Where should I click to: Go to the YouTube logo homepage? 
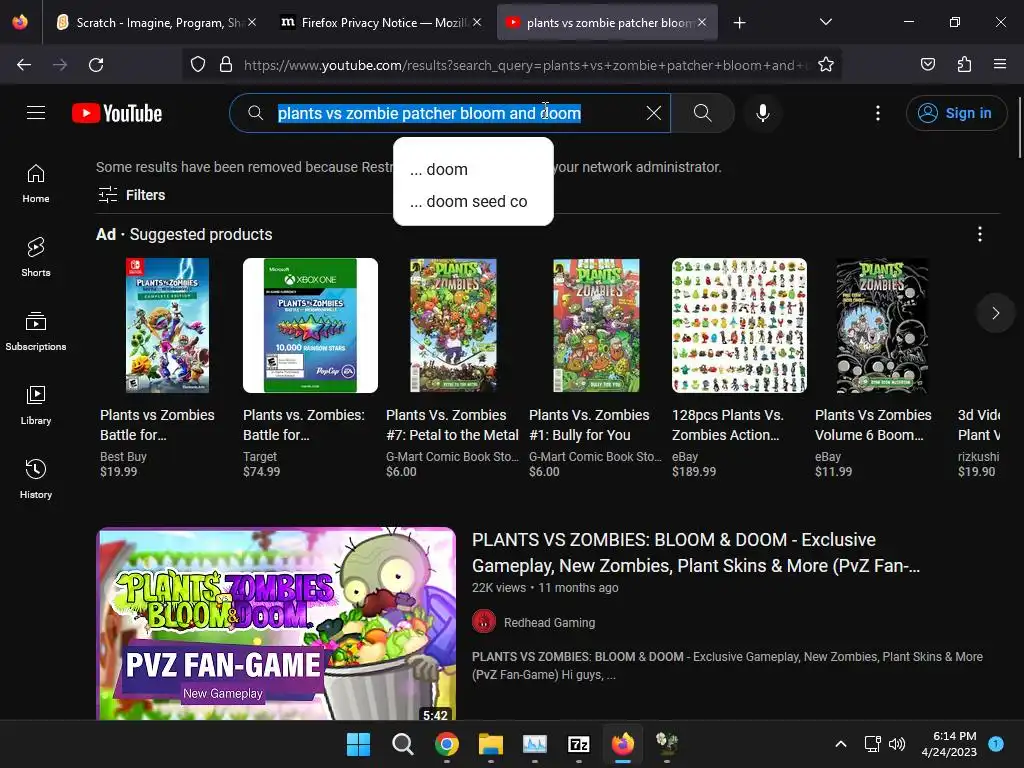pyautogui.click(x=117, y=113)
